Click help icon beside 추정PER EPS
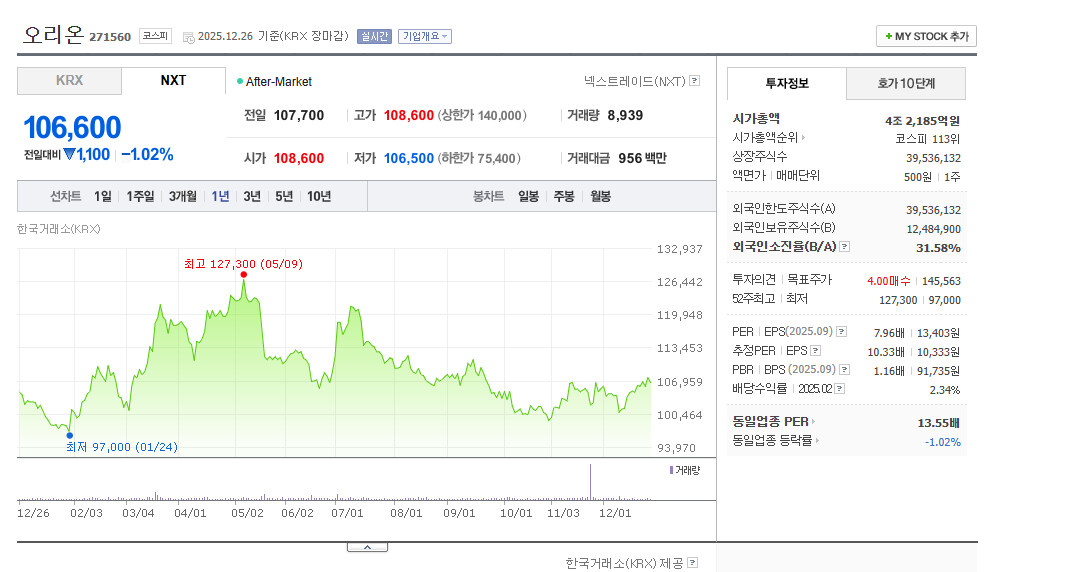The width and height of the screenshot is (1068, 572). pos(815,351)
